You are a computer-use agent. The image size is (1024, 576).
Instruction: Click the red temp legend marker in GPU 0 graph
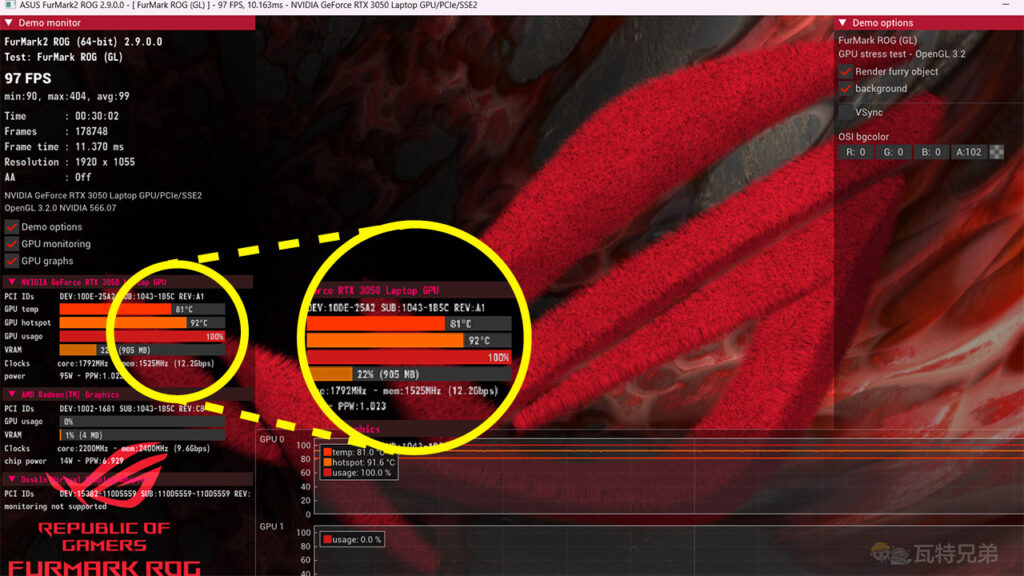(327, 452)
